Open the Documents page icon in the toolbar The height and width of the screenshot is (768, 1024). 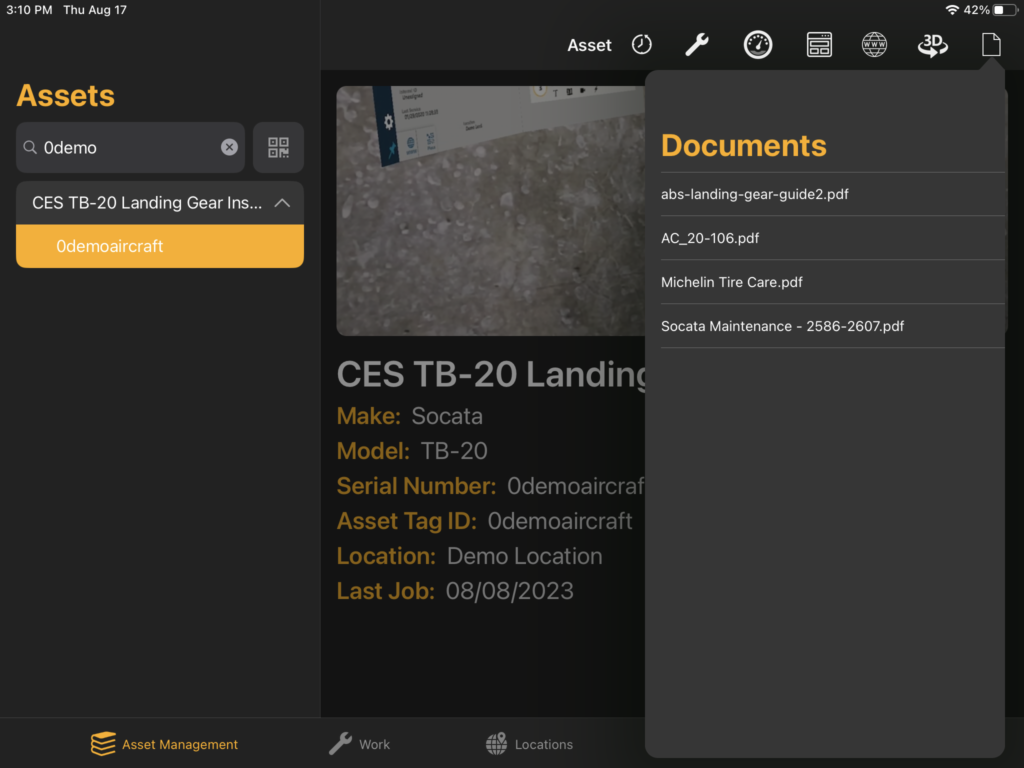[x=990, y=44]
